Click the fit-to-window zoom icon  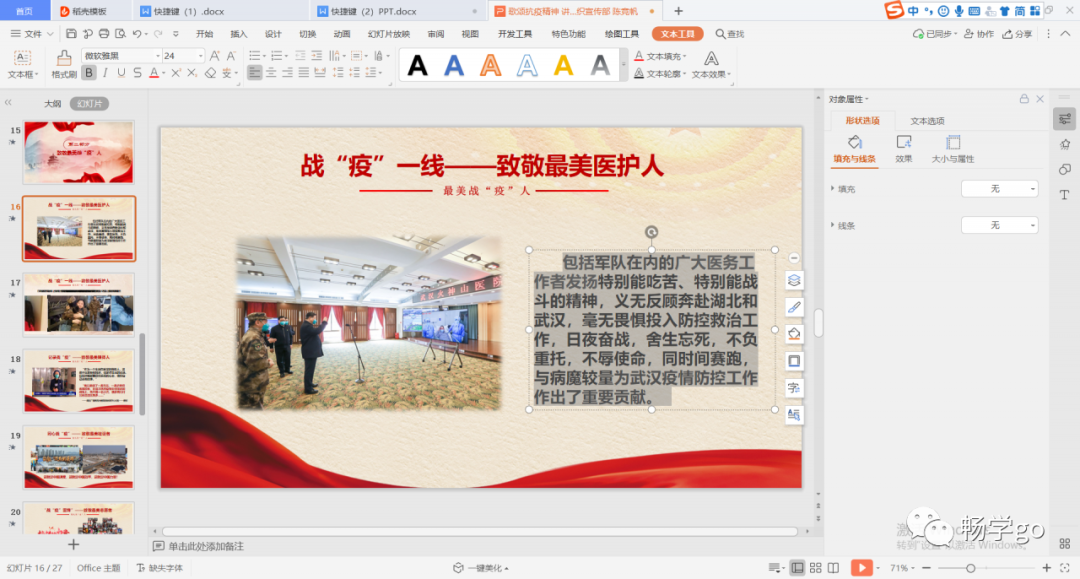coord(1065,567)
